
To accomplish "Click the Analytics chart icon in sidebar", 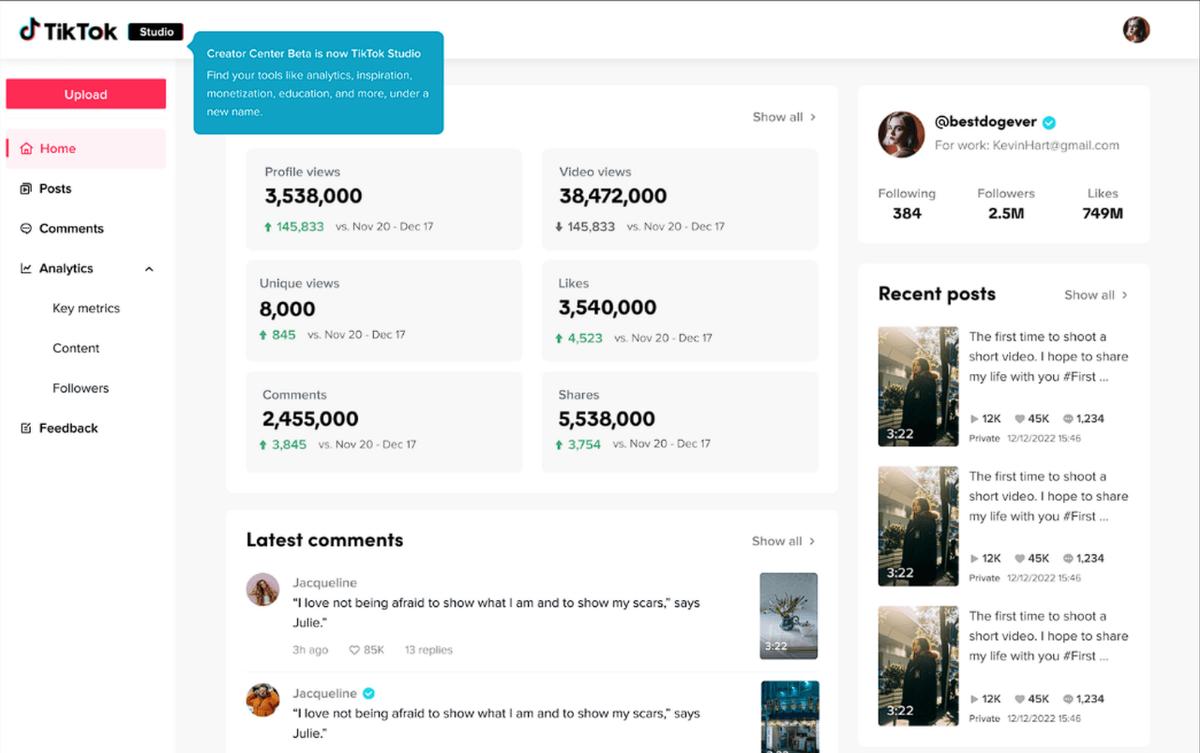I will (27, 269).
